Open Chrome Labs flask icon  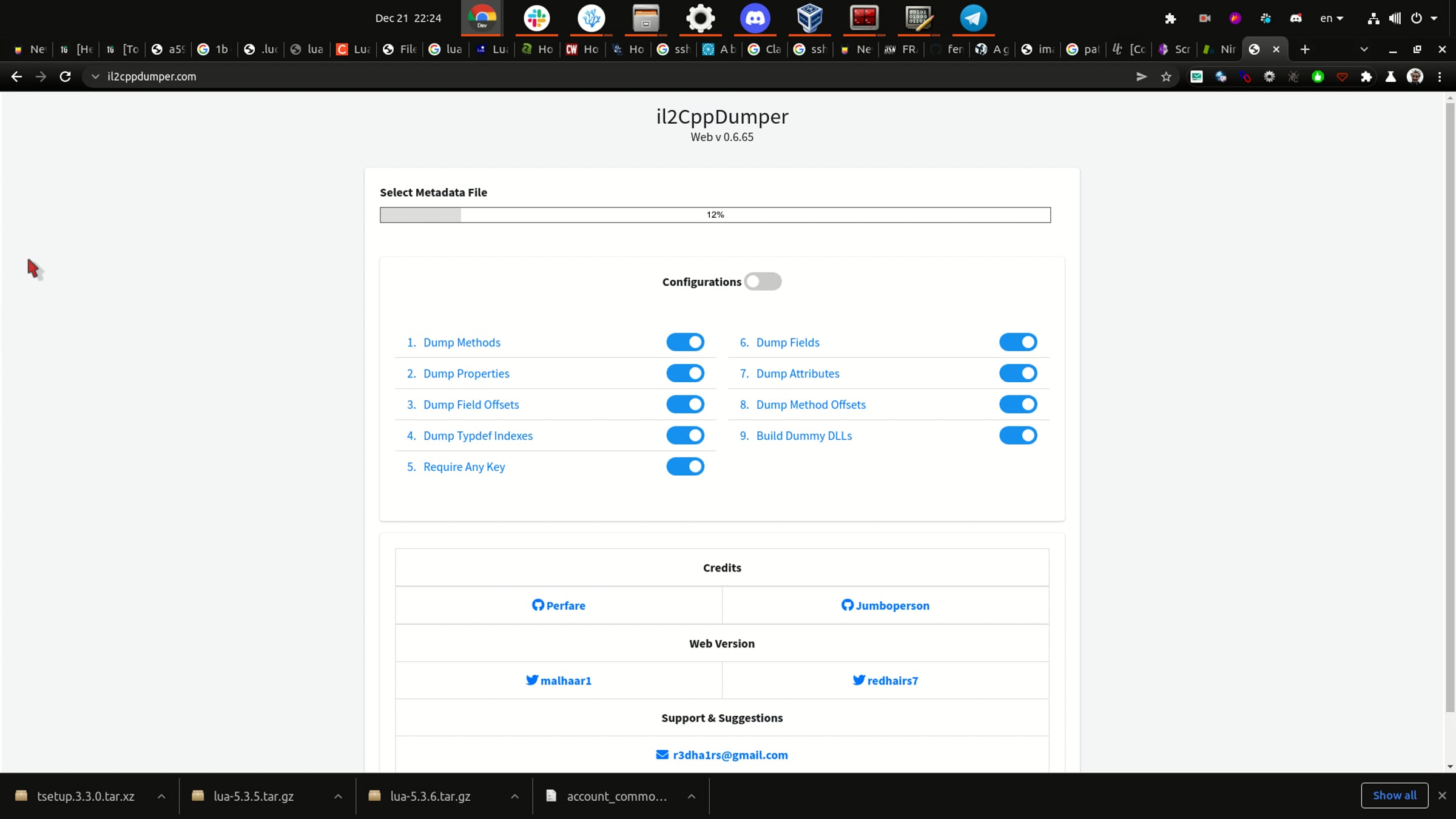tap(1390, 76)
